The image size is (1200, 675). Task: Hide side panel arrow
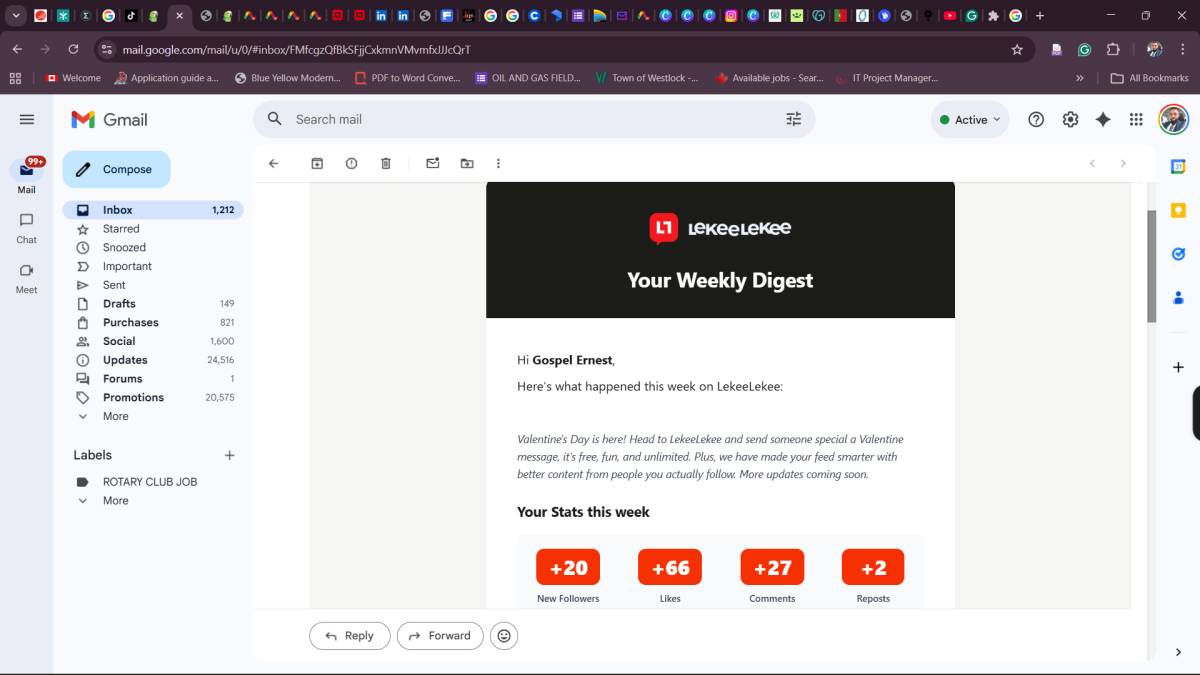pyautogui.click(x=1178, y=652)
